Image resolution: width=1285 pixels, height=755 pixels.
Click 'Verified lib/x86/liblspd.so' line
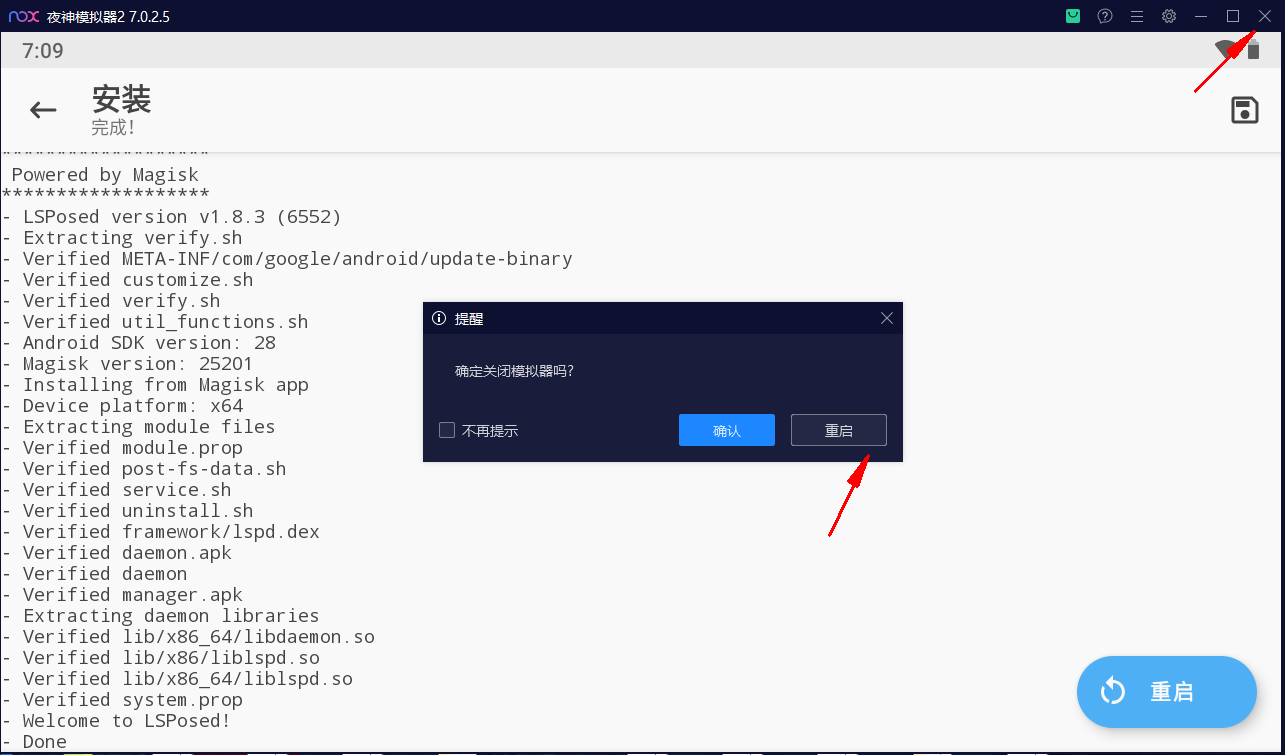(161, 658)
